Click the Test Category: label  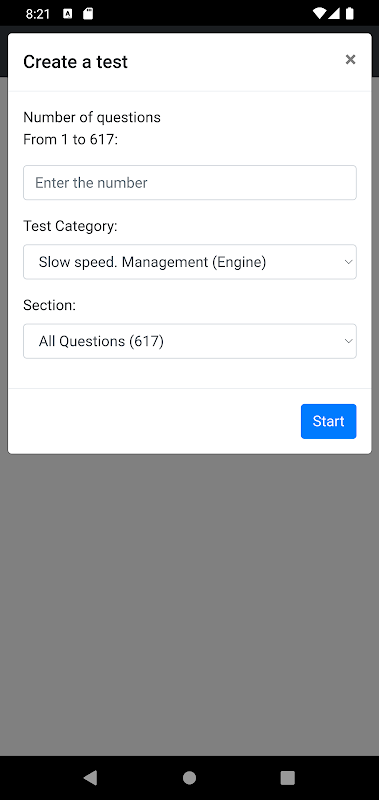70,226
